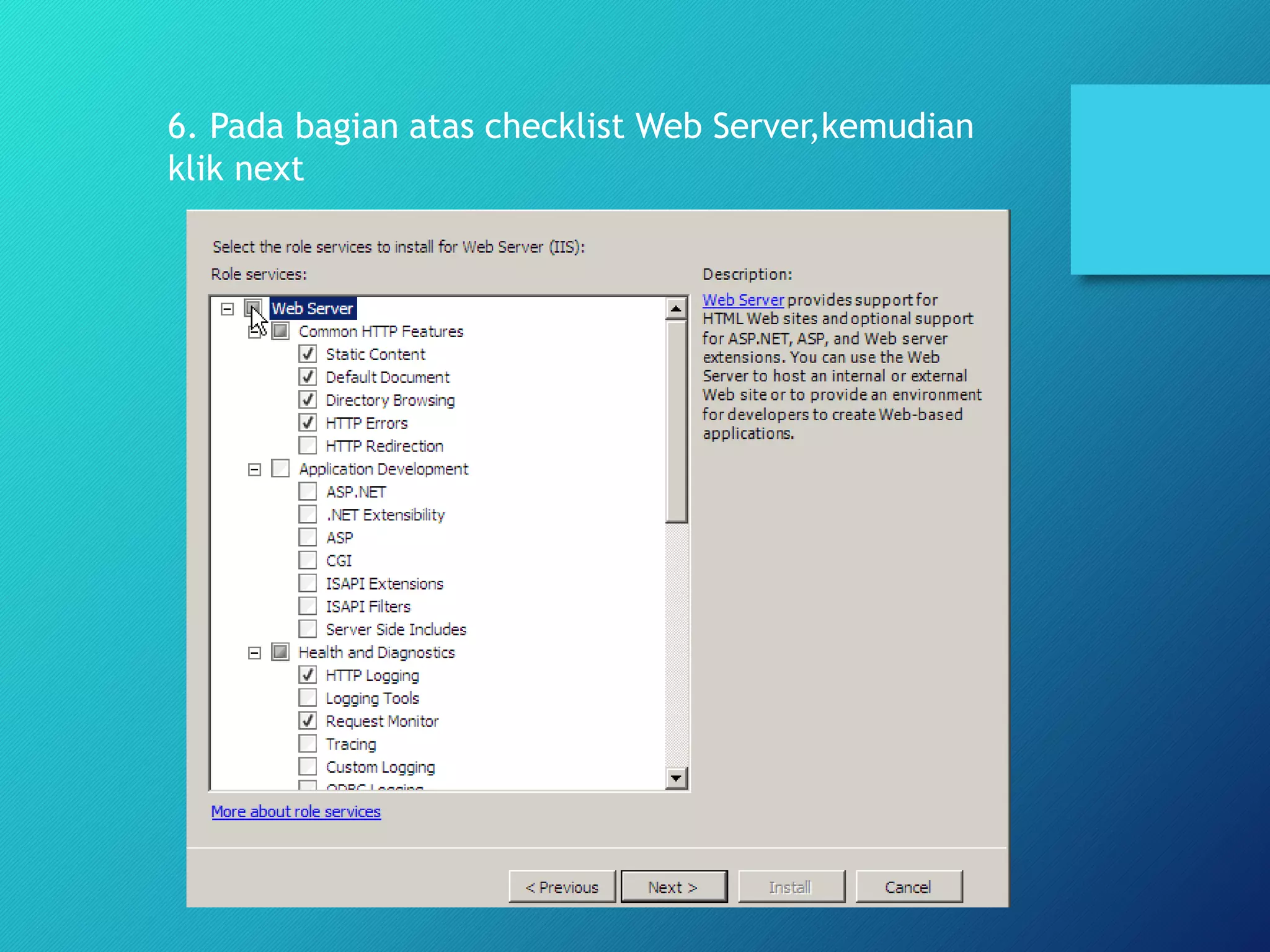Click scrollbar up arrow in role list
Image resolution: width=1270 pixels, height=952 pixels.
(x=677, y=308)
